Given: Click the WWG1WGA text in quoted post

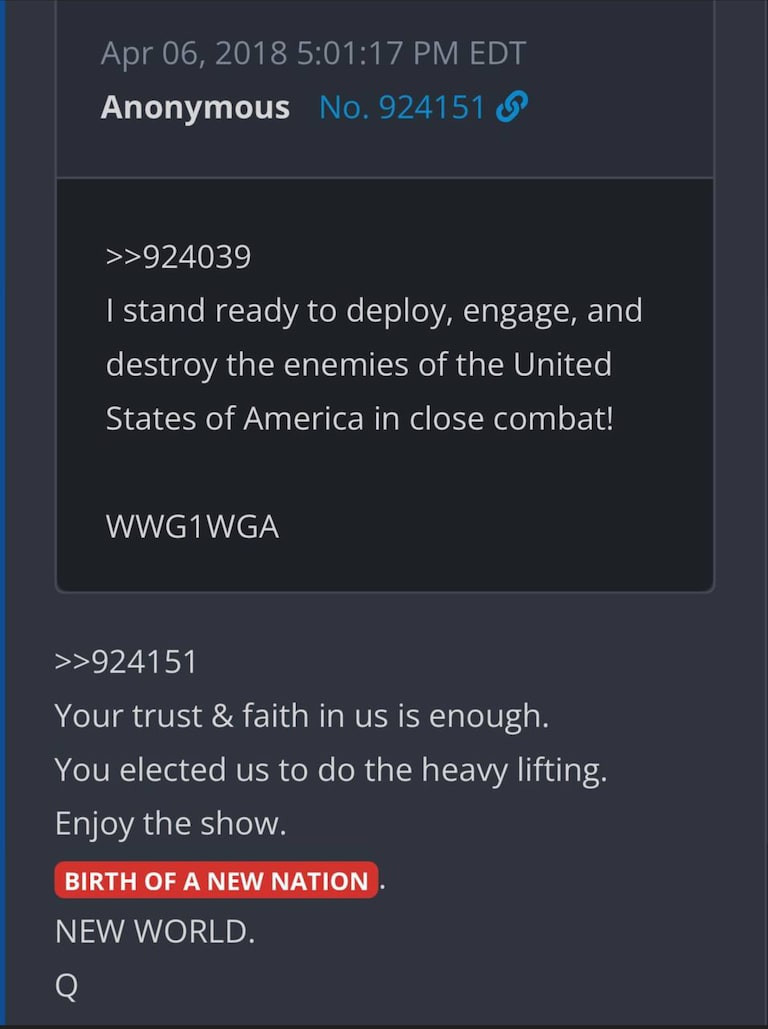Looking at the screenshot, I should 192,526.
